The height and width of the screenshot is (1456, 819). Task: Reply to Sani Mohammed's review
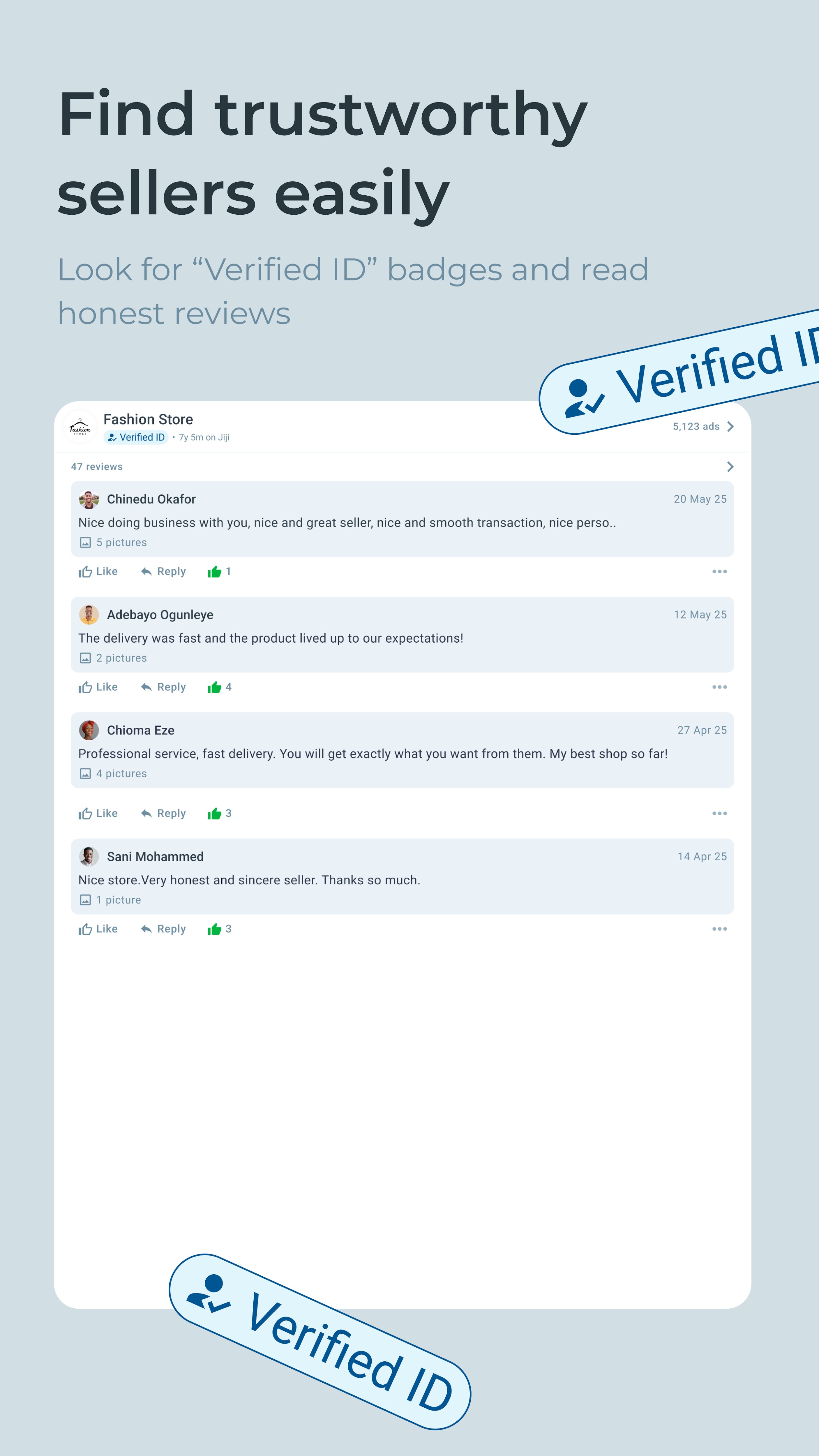point(163,929)
